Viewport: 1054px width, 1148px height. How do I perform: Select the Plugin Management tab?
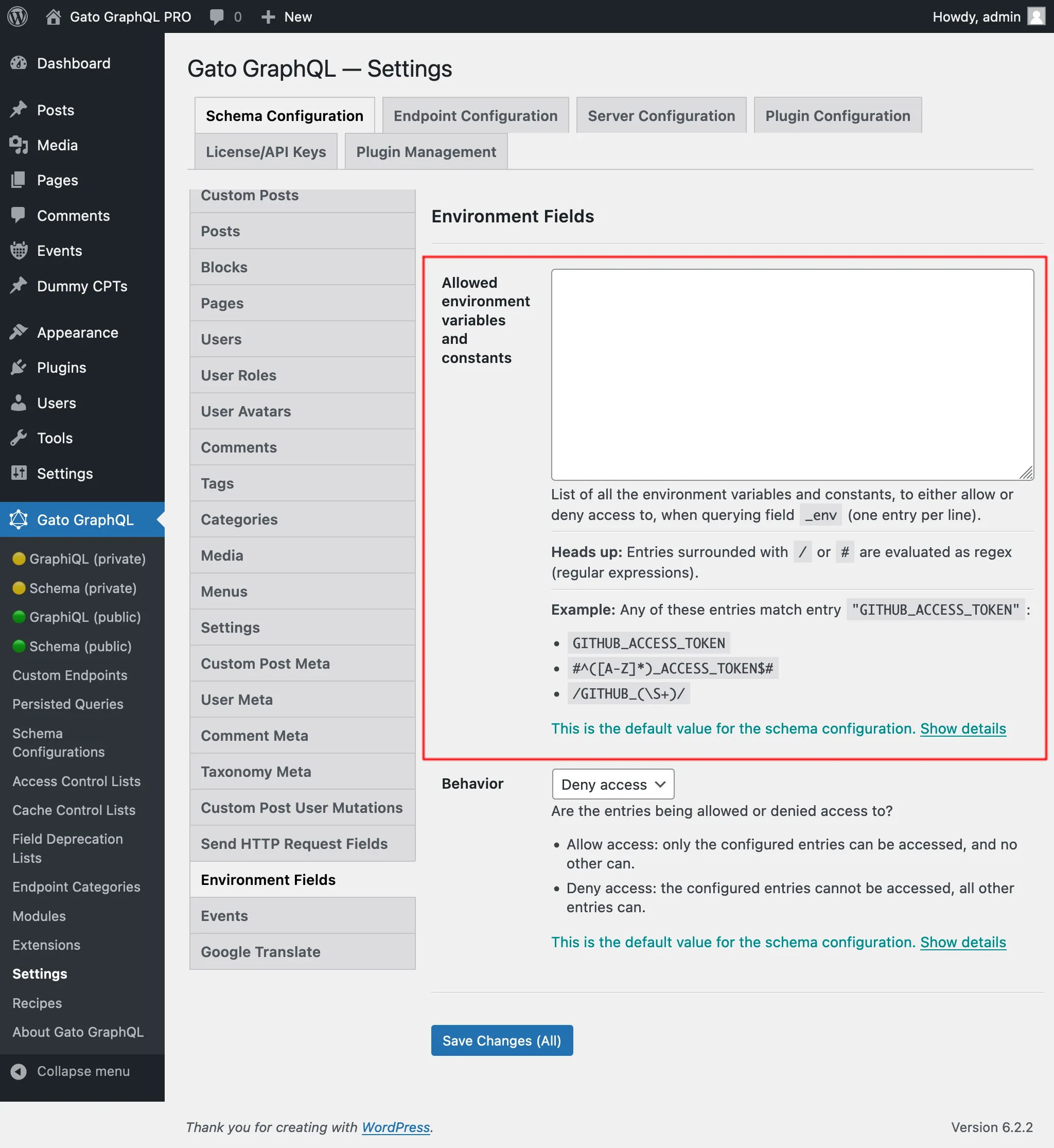coord(426,151)
